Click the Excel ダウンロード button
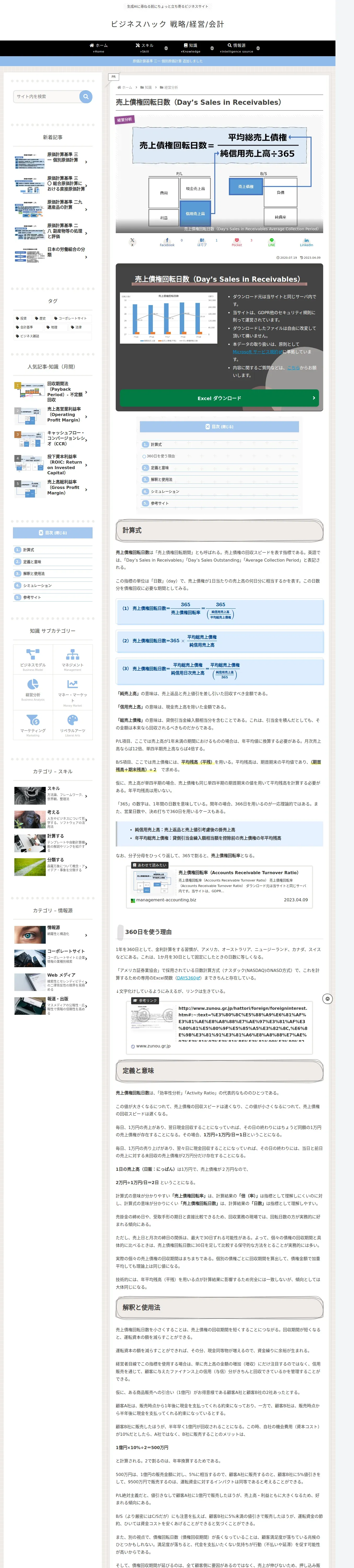Screen dimensions: 354x1568 tap(219, 398)
